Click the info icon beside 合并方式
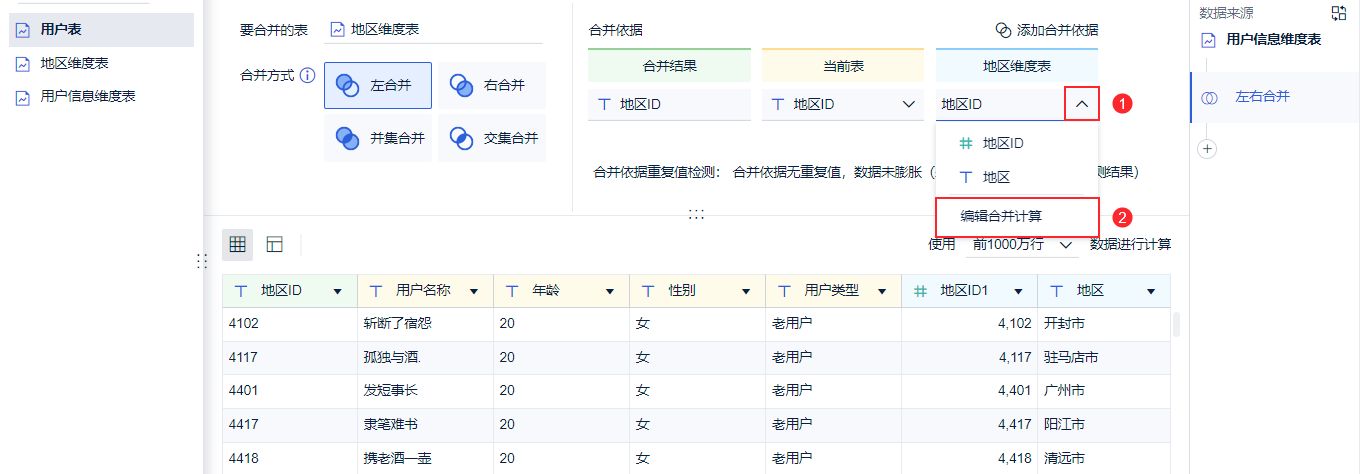Image resolution: width=1360 pixels, height=474 pixels. pos(308,75)
